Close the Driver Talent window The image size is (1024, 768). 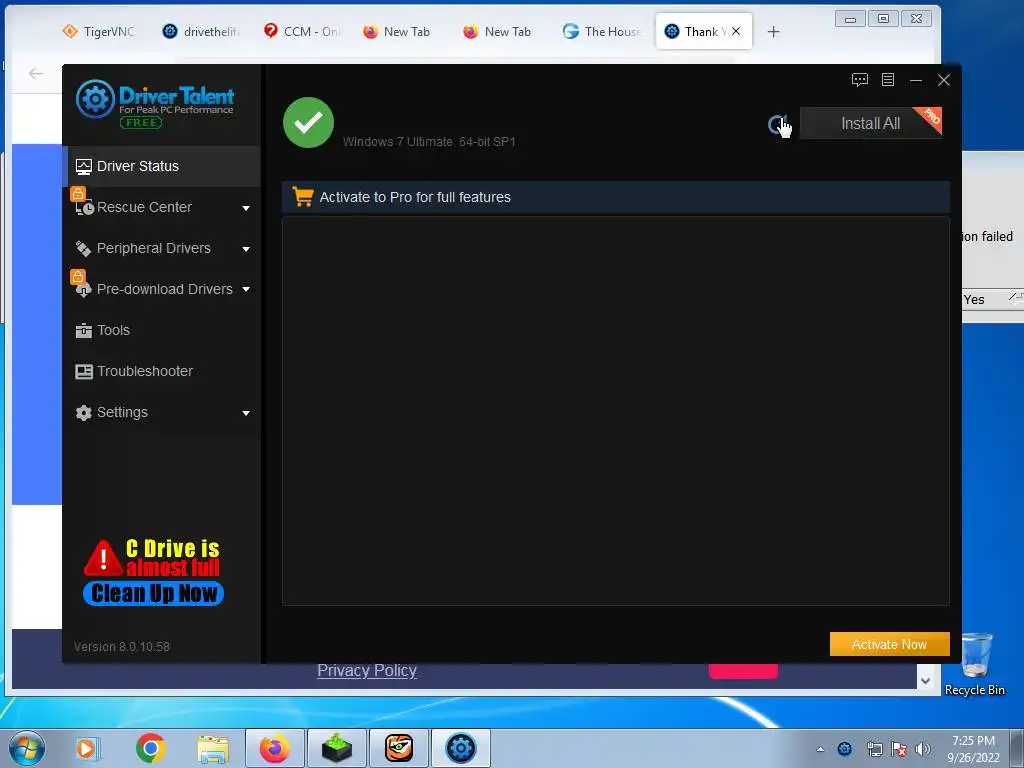(944, 80)
